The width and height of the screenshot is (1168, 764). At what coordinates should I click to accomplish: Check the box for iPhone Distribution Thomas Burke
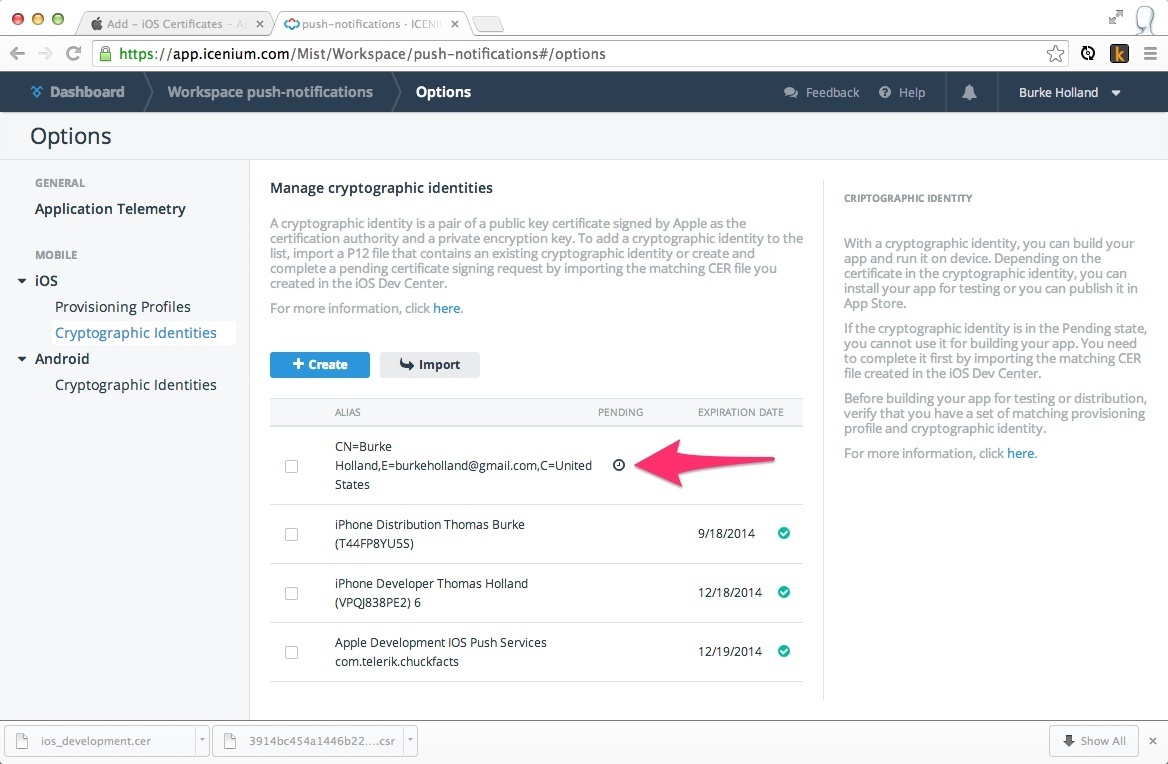[291, 534]
